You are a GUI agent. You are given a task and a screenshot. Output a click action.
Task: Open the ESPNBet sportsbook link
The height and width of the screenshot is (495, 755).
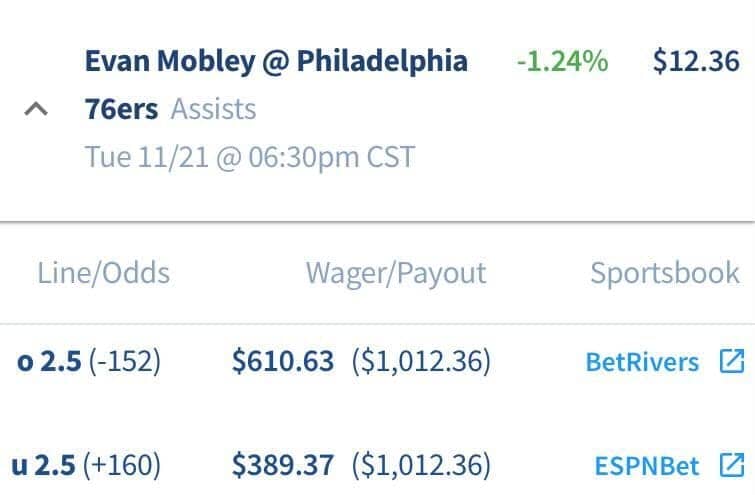647,466
